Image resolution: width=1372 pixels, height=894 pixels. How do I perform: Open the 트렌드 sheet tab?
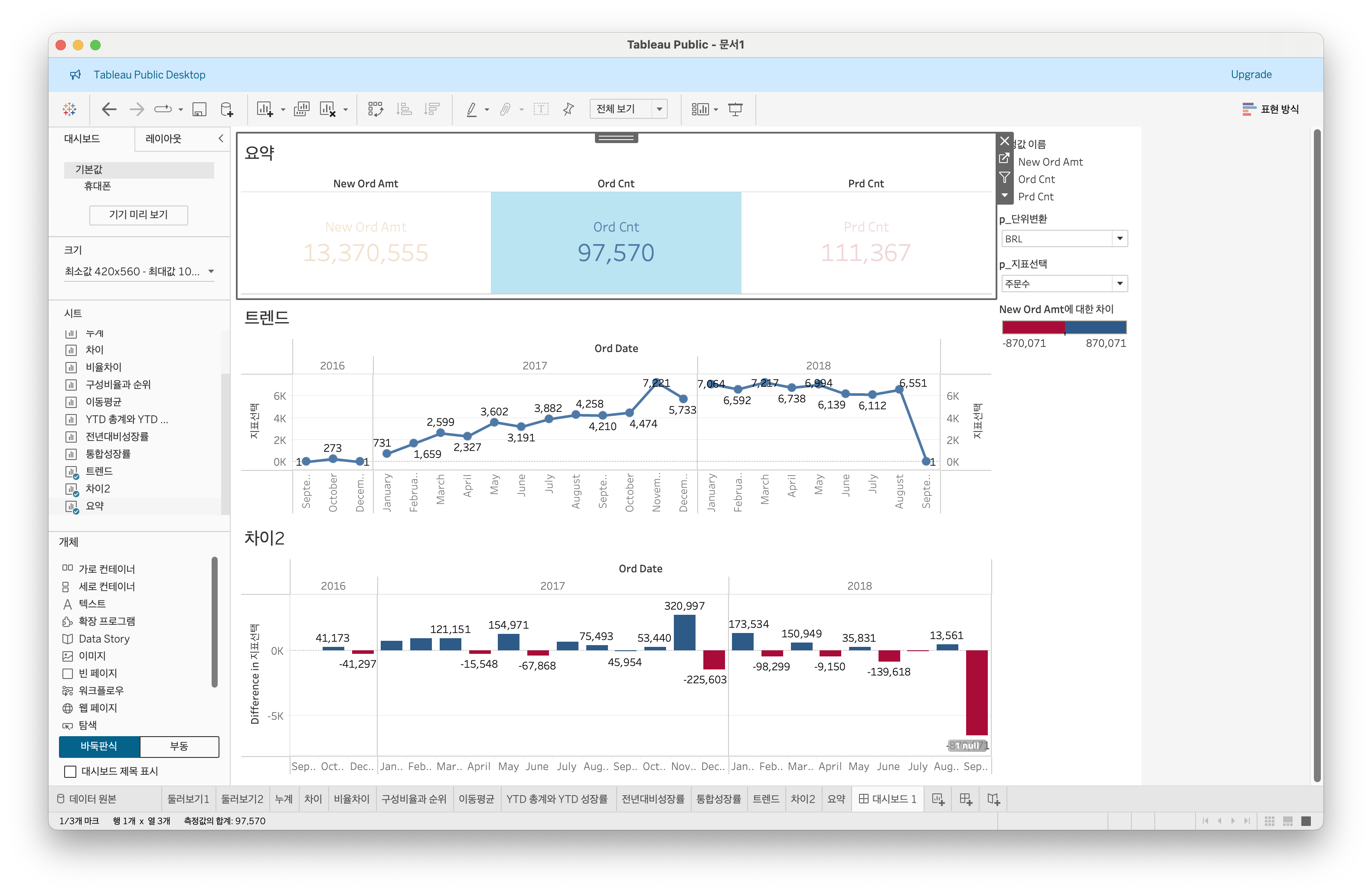pyautogui.click(x=765, y=799)
